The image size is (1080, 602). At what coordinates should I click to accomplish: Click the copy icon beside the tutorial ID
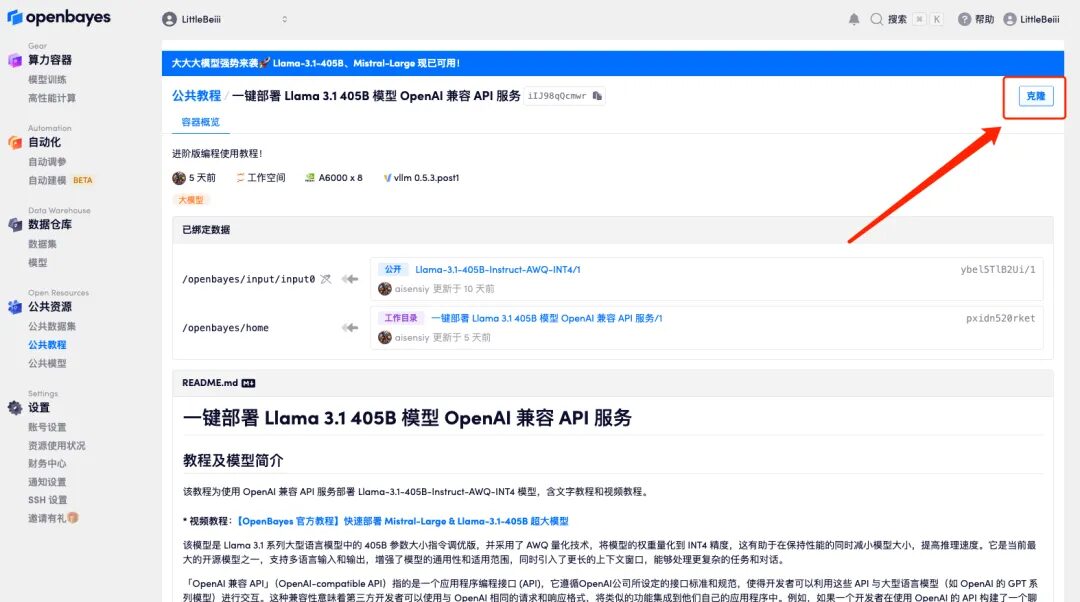tap(597, 96)
